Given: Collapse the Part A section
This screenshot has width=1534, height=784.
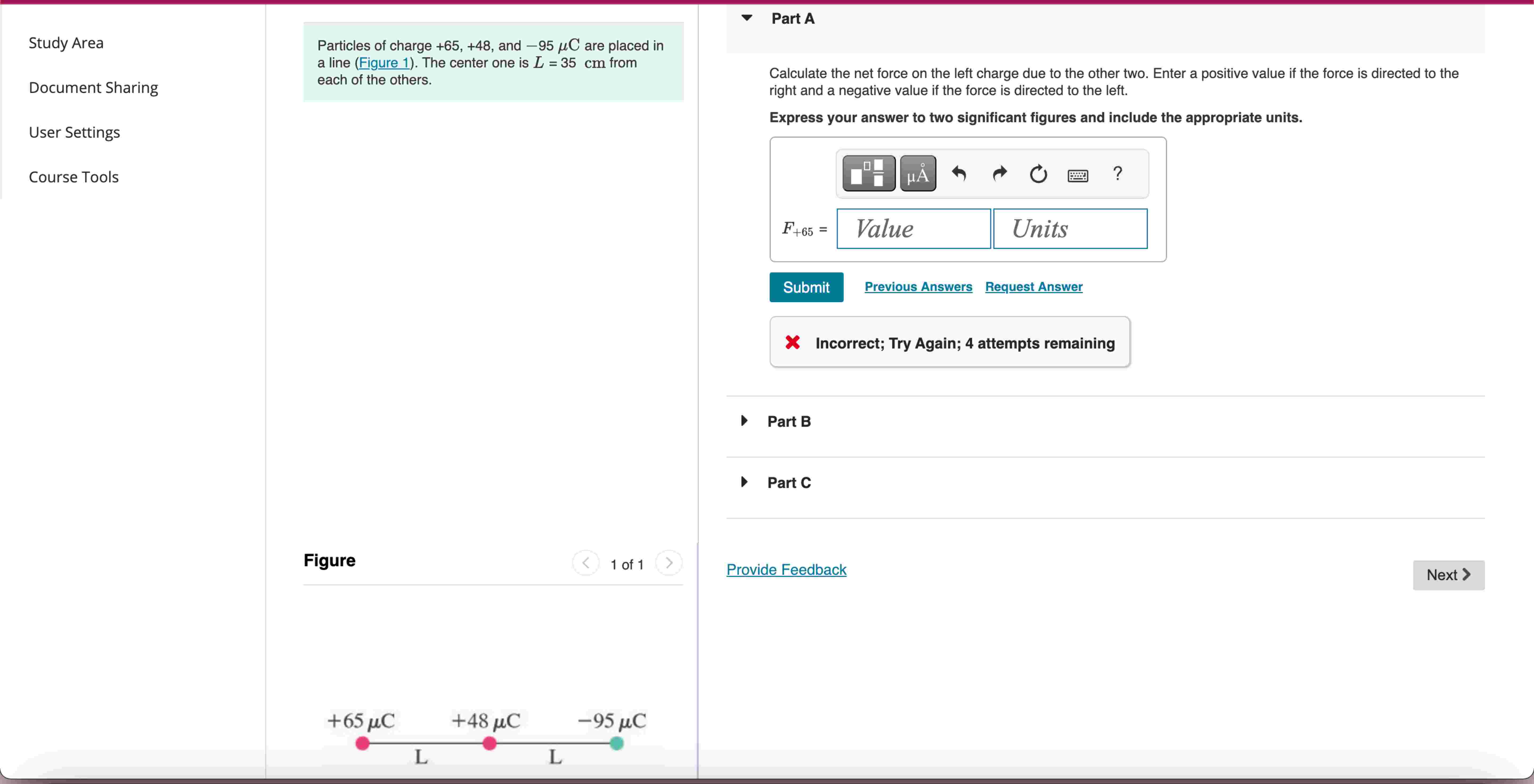Looking at the screenshot, I should pos(746,18).
